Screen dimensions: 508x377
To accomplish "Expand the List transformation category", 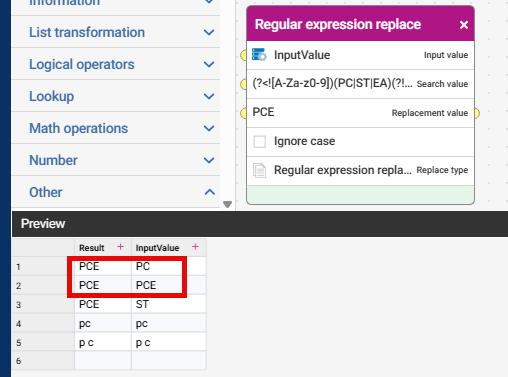I will point(116,32).
